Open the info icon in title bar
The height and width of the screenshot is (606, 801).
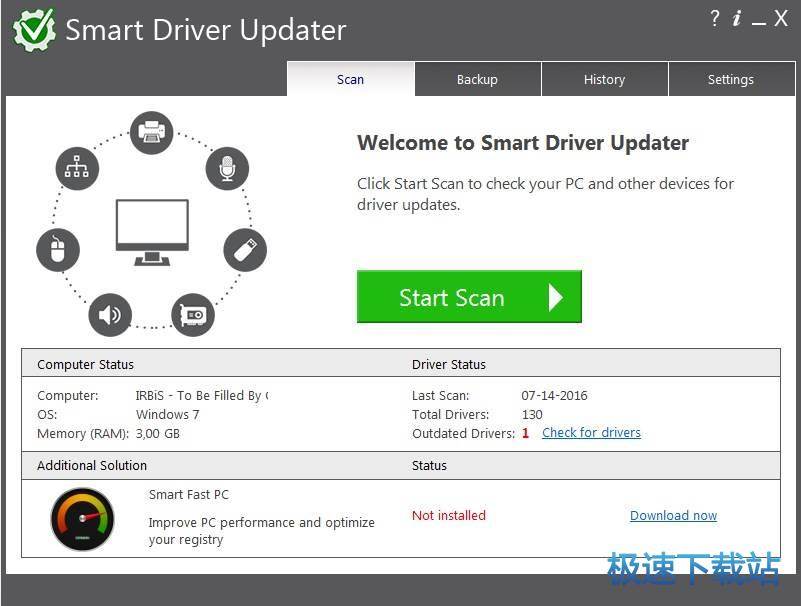pos(737,18)
